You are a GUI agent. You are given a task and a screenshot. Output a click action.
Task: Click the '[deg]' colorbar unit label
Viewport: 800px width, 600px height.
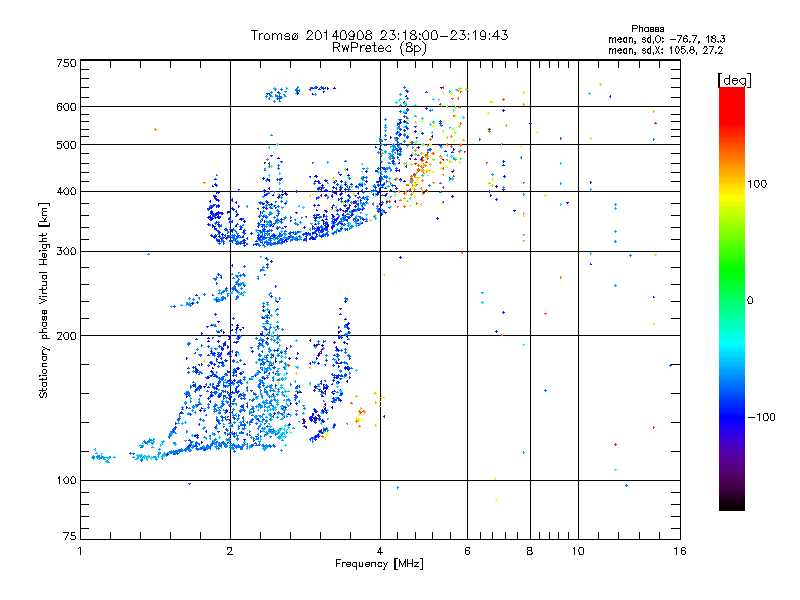734,80
